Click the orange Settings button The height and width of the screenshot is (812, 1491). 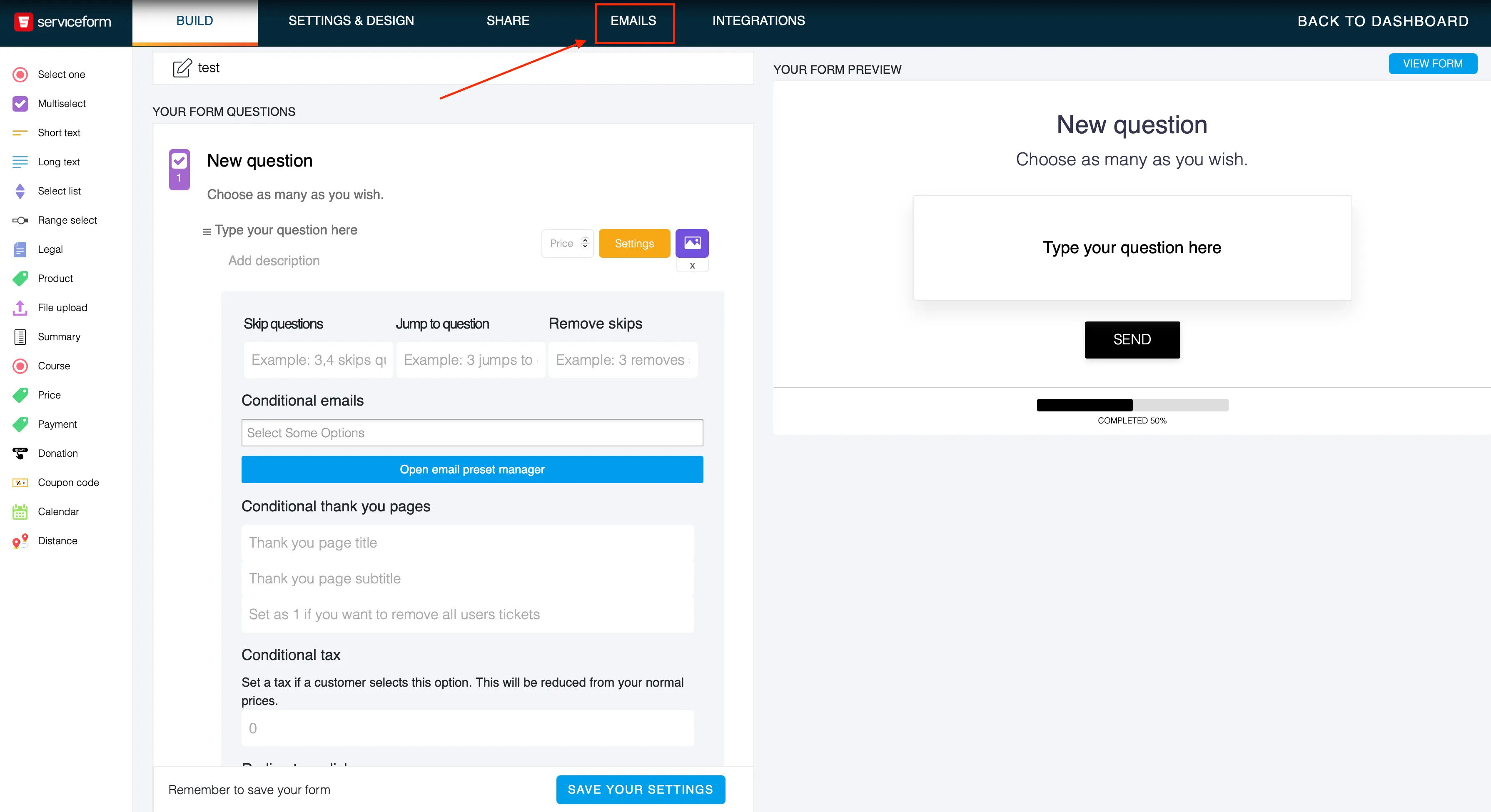pyautogui.click(x=634, y=244)
